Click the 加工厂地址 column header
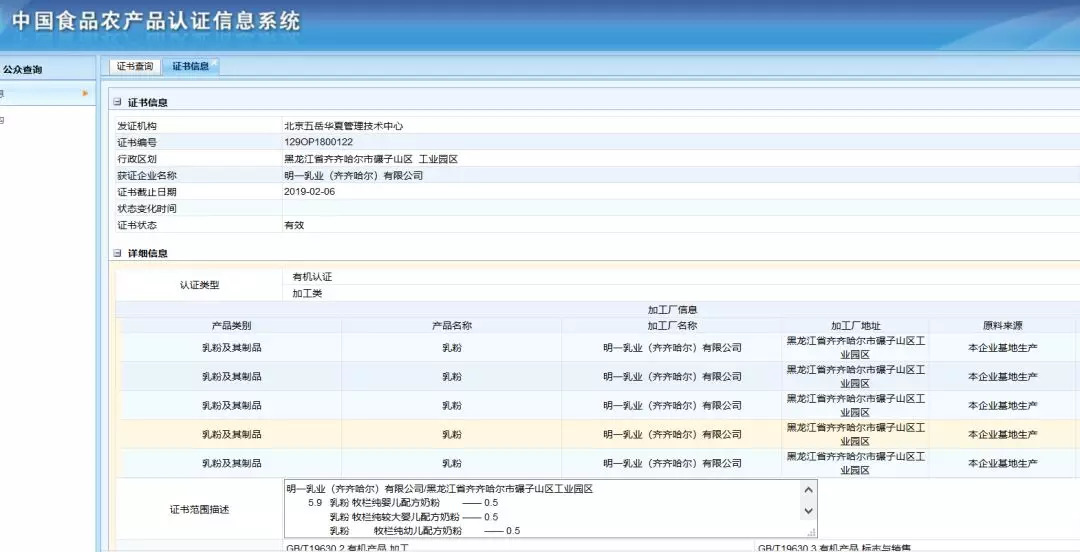The height and width of the screenshot is (552, 1080). point(855,325)
